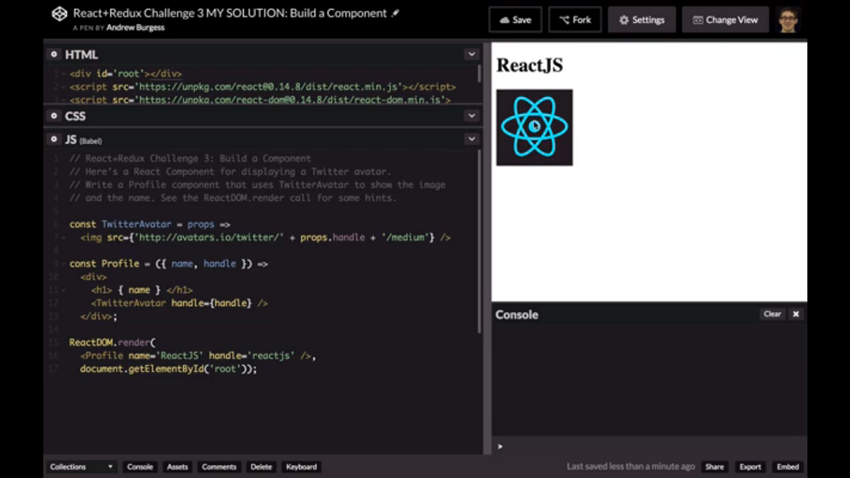
Task: Open the user avatar profile menu
Action: [788, 20]
